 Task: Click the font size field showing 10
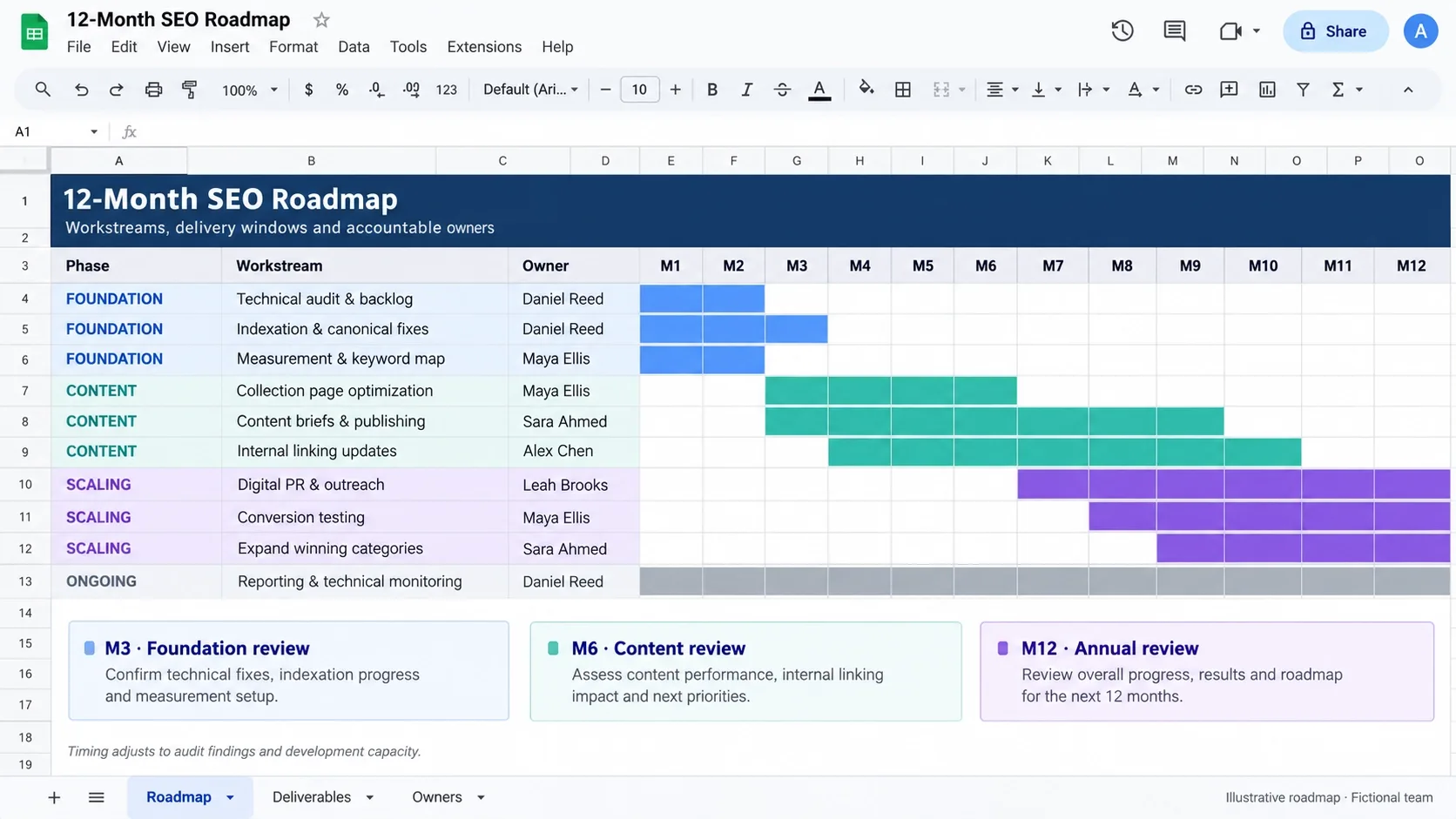pyautogui.click(x=639, y=90)
